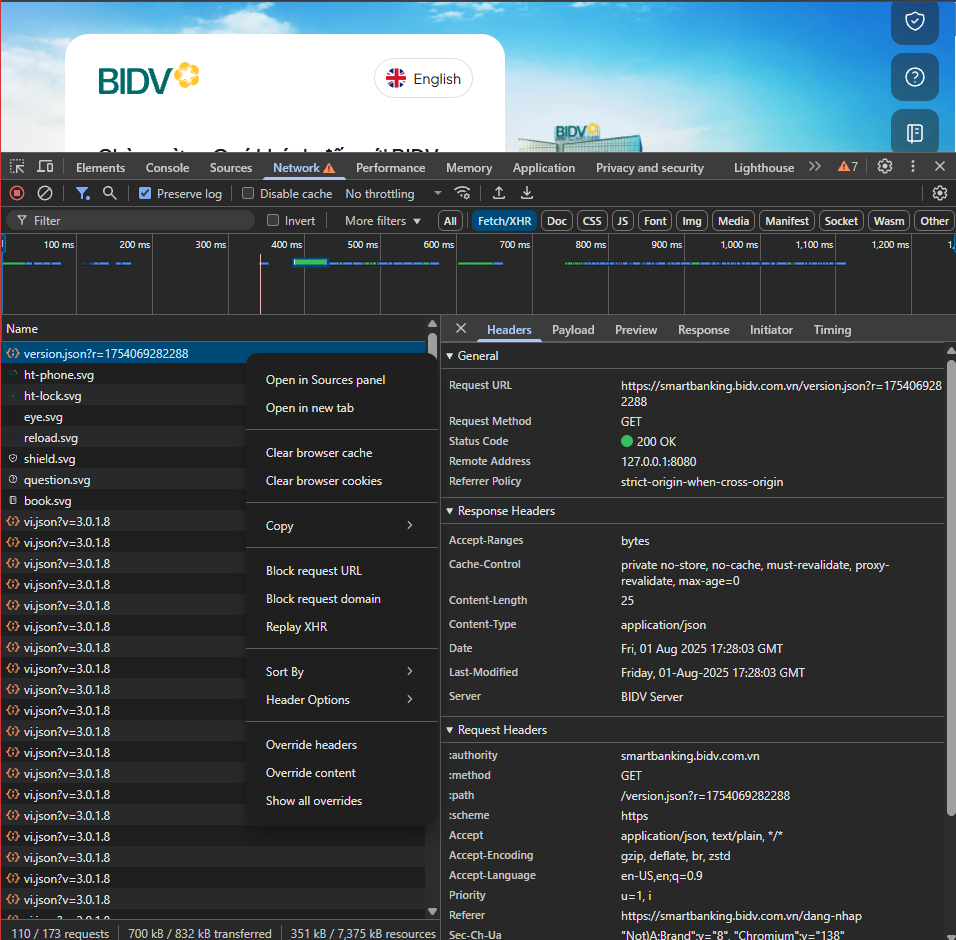Uncheck the Preserve log checkbox
This screenshot has height=940, width=956.
click(x=145, y=194)
